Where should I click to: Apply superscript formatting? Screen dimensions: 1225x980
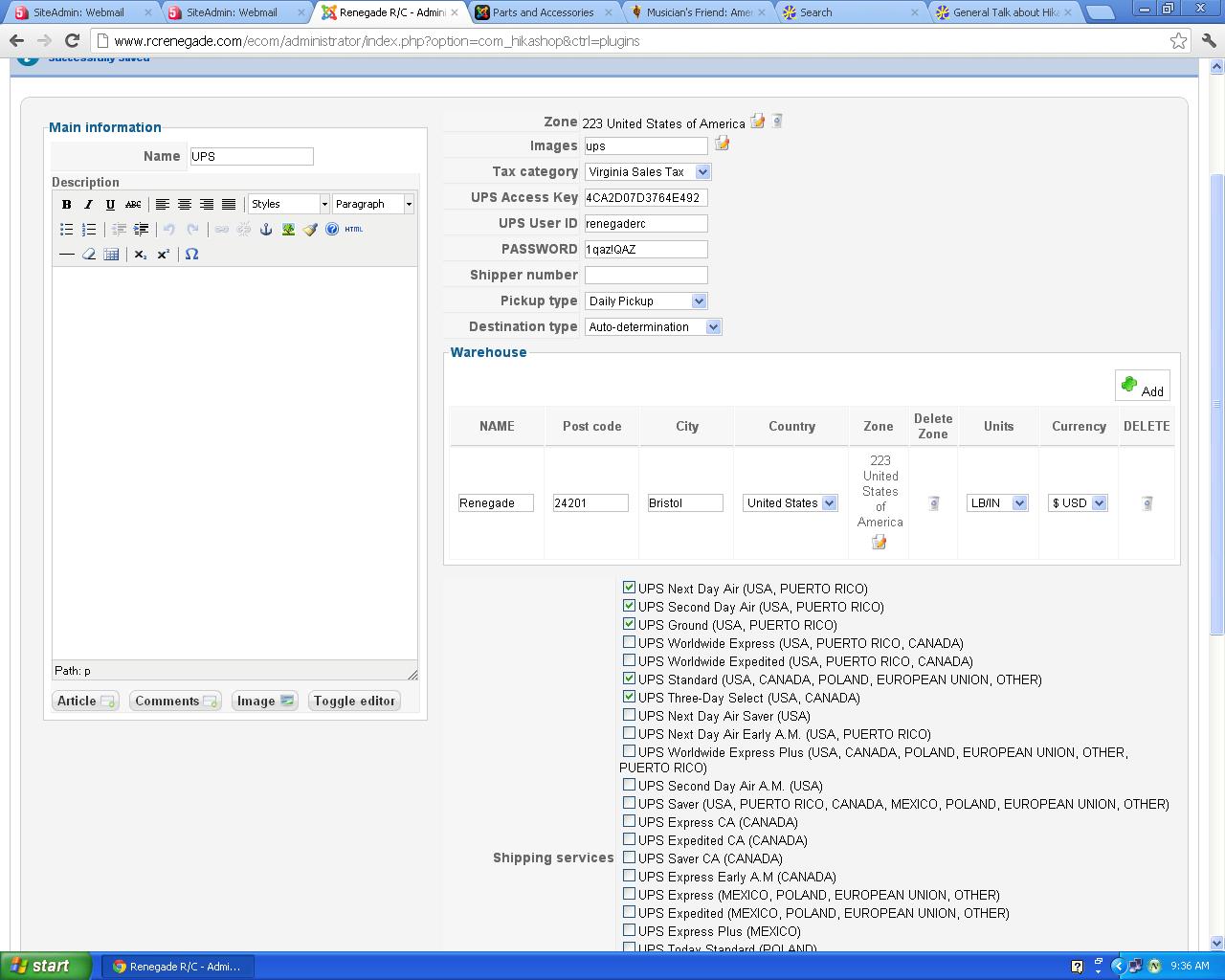coord(164,254)
